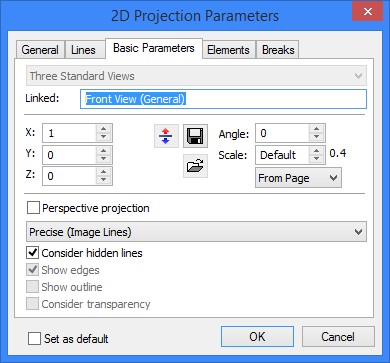The image size is (390, 363).
Task: Increase the Z value with up arrow
Action: [x=104, y=172]
